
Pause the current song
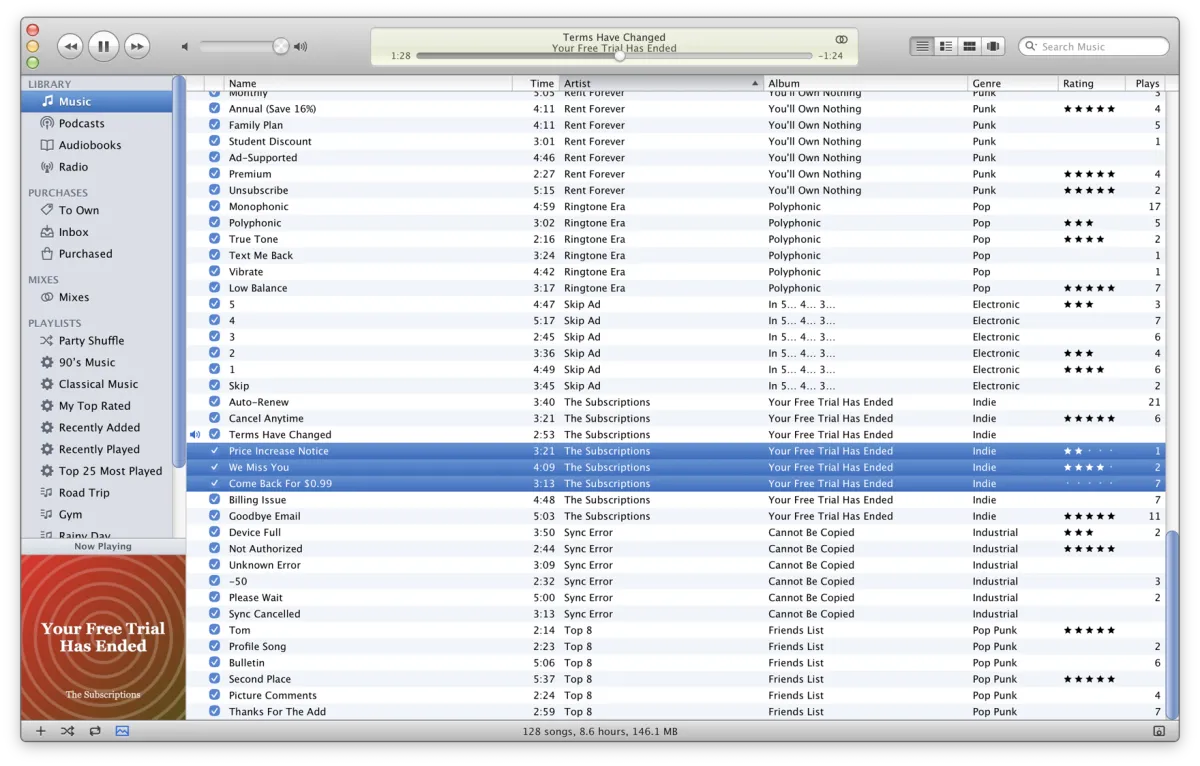(104, 46)
